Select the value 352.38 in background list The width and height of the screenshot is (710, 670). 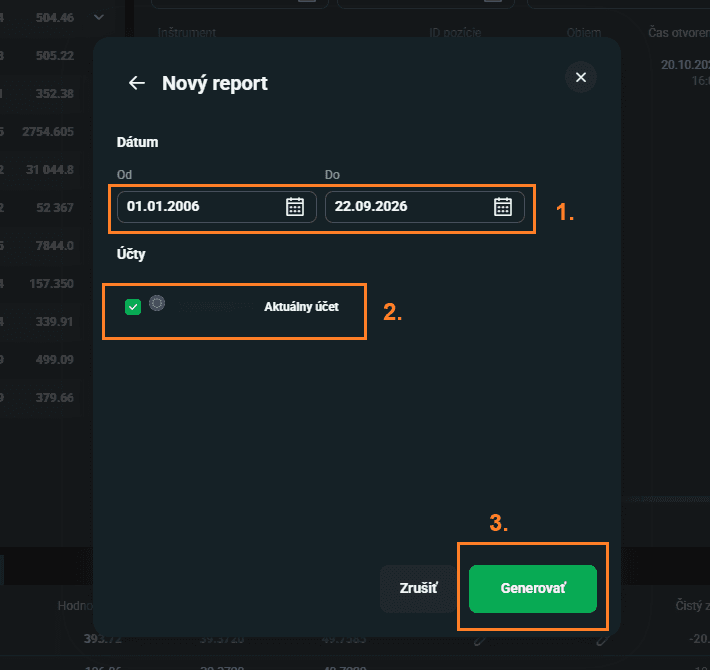point(55,94)
